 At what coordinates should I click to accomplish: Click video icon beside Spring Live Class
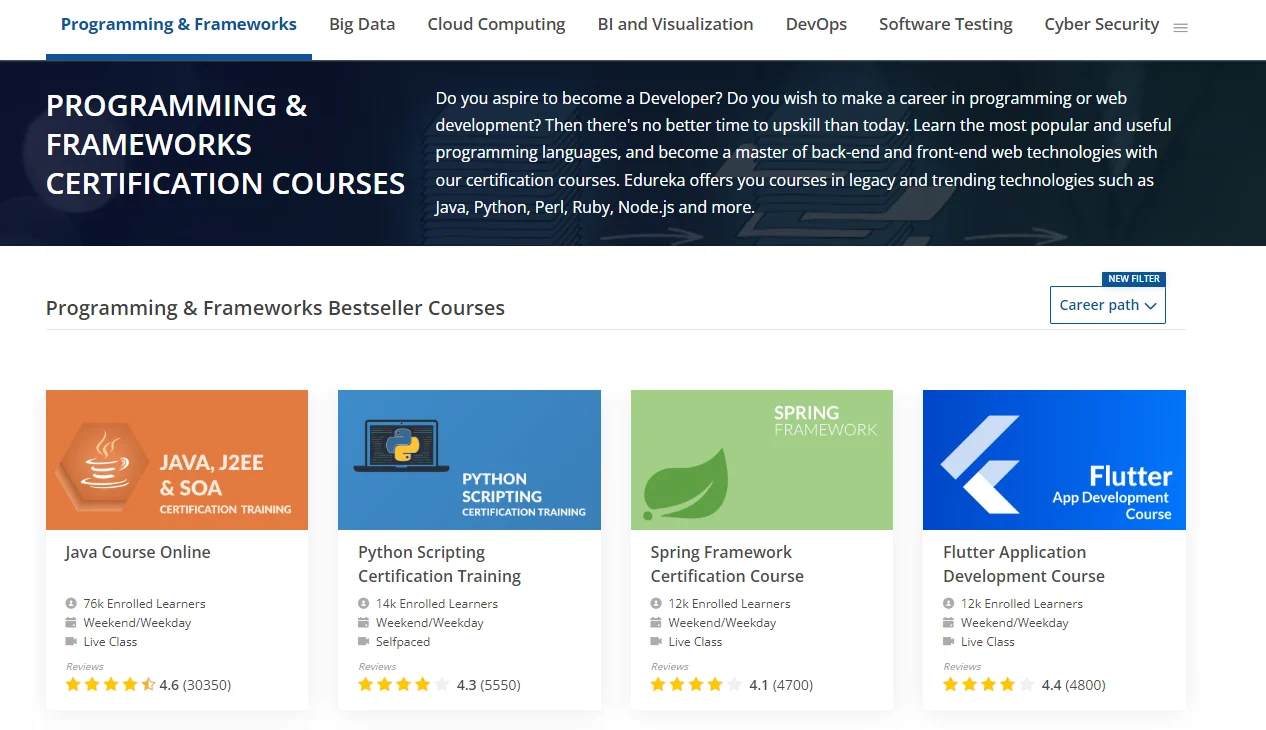pos(656,642)
